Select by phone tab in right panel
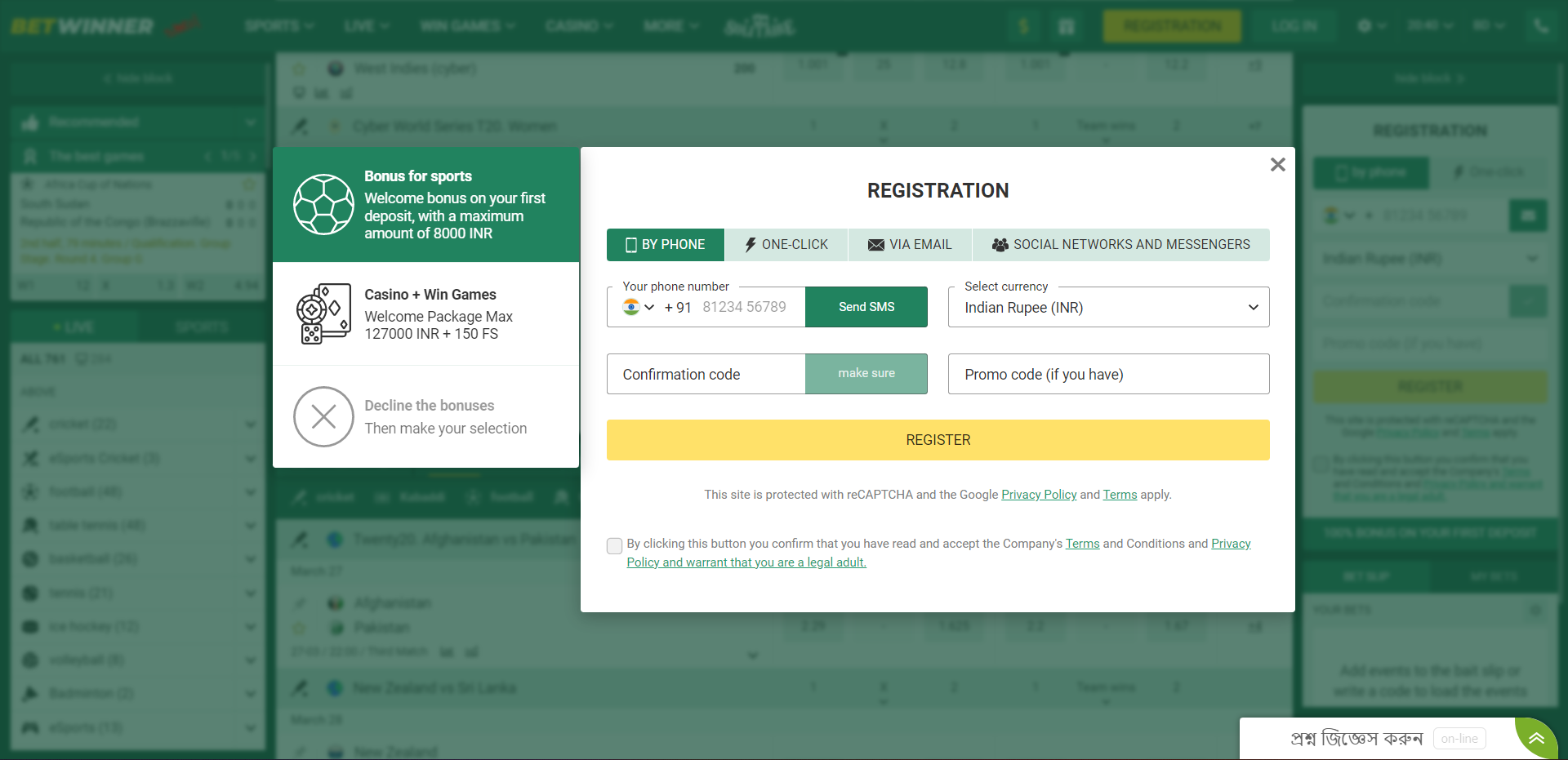 pos(1371,172)
